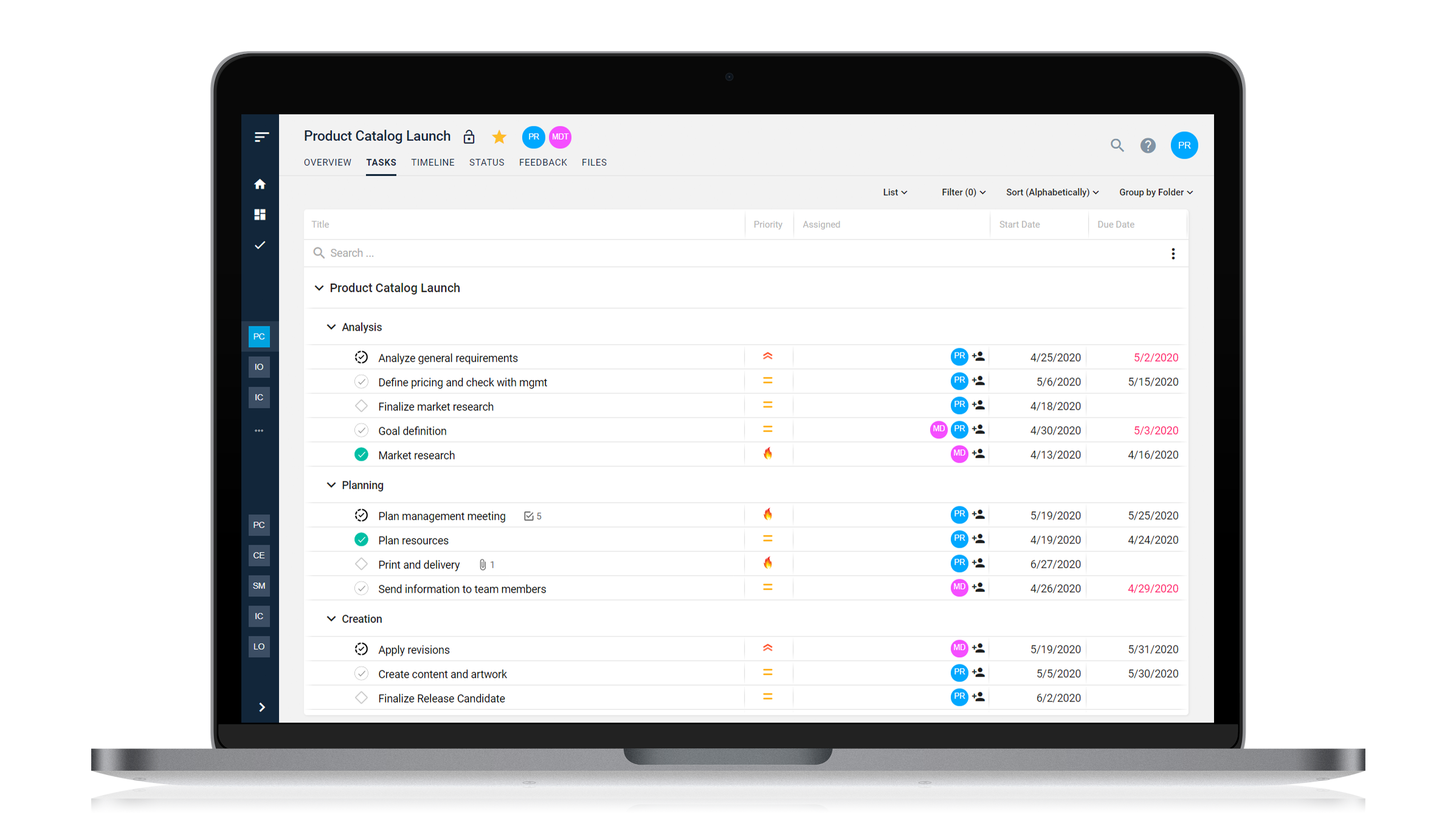This screenshot has width=1456, height=837.
Task: Open the Sort (Alphabetically) dropdown
Action: click(1052, 192)
